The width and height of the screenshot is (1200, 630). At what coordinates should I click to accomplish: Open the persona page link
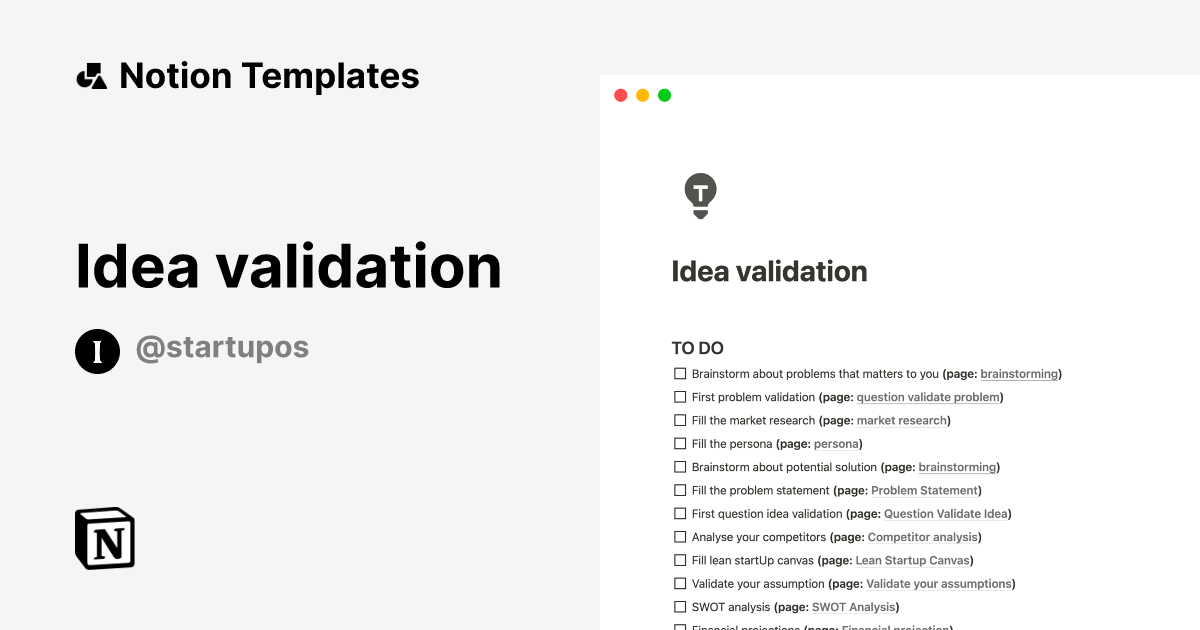[x=836, y=443]
